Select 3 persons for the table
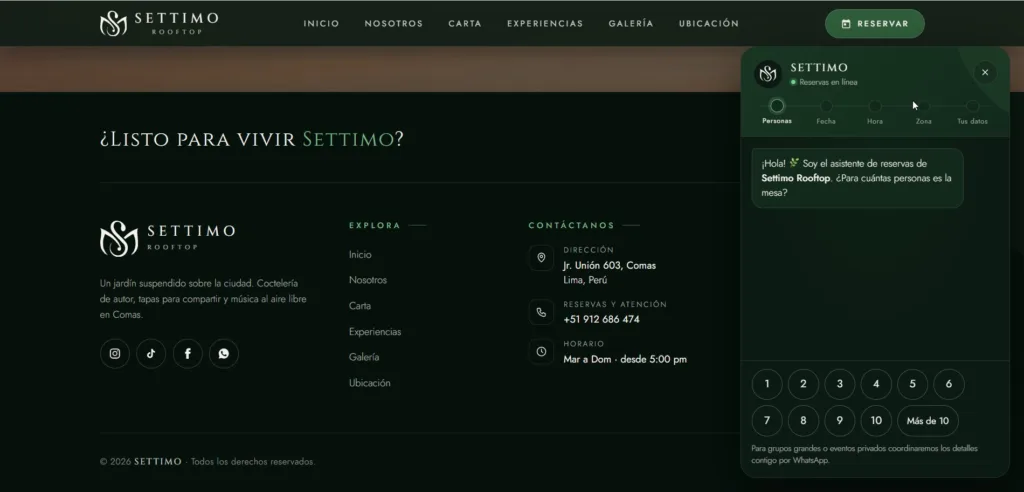 point(840,384)
